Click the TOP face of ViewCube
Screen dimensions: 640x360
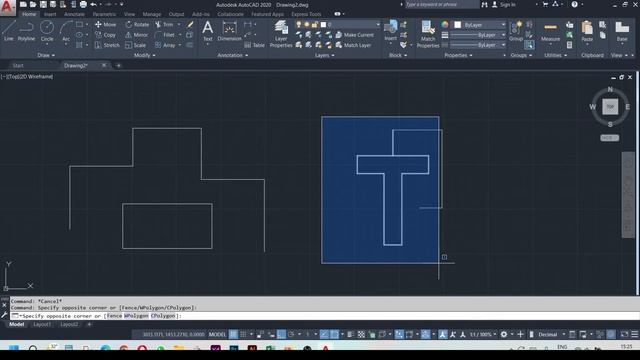[610, 107]
